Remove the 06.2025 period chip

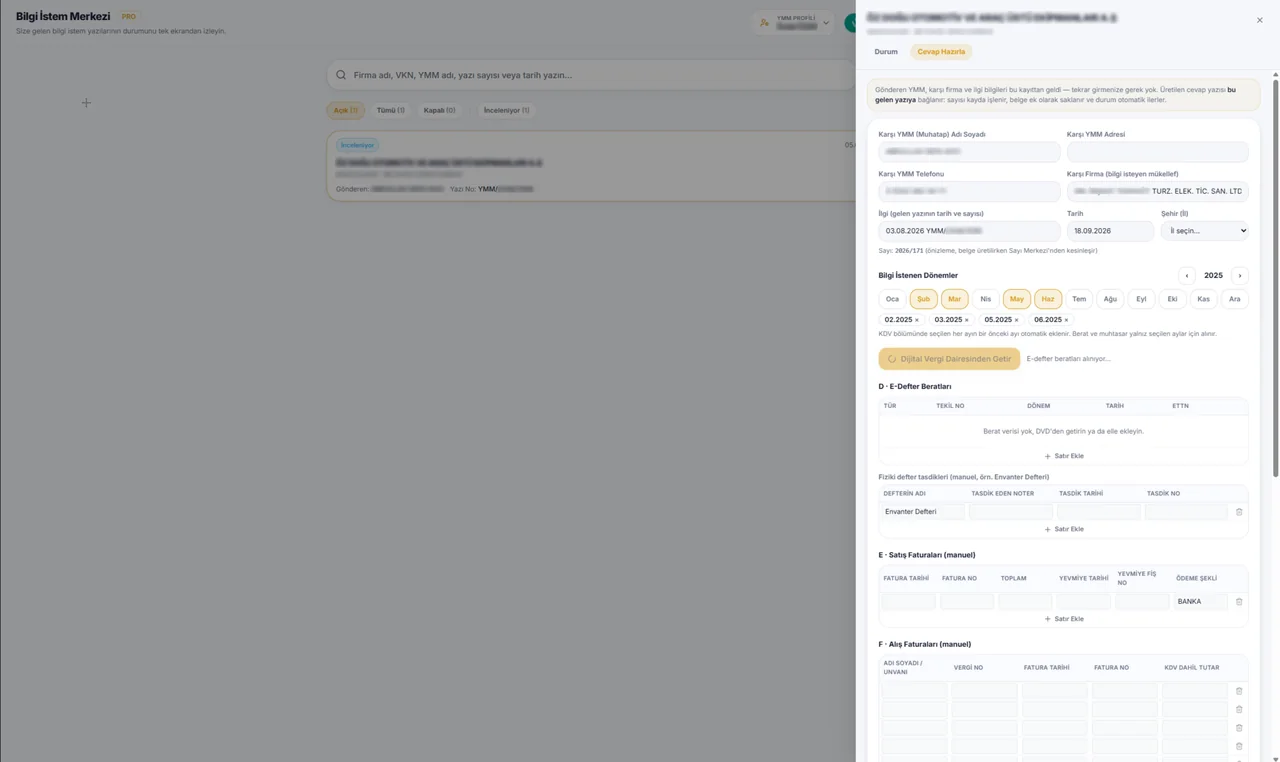1066,320
